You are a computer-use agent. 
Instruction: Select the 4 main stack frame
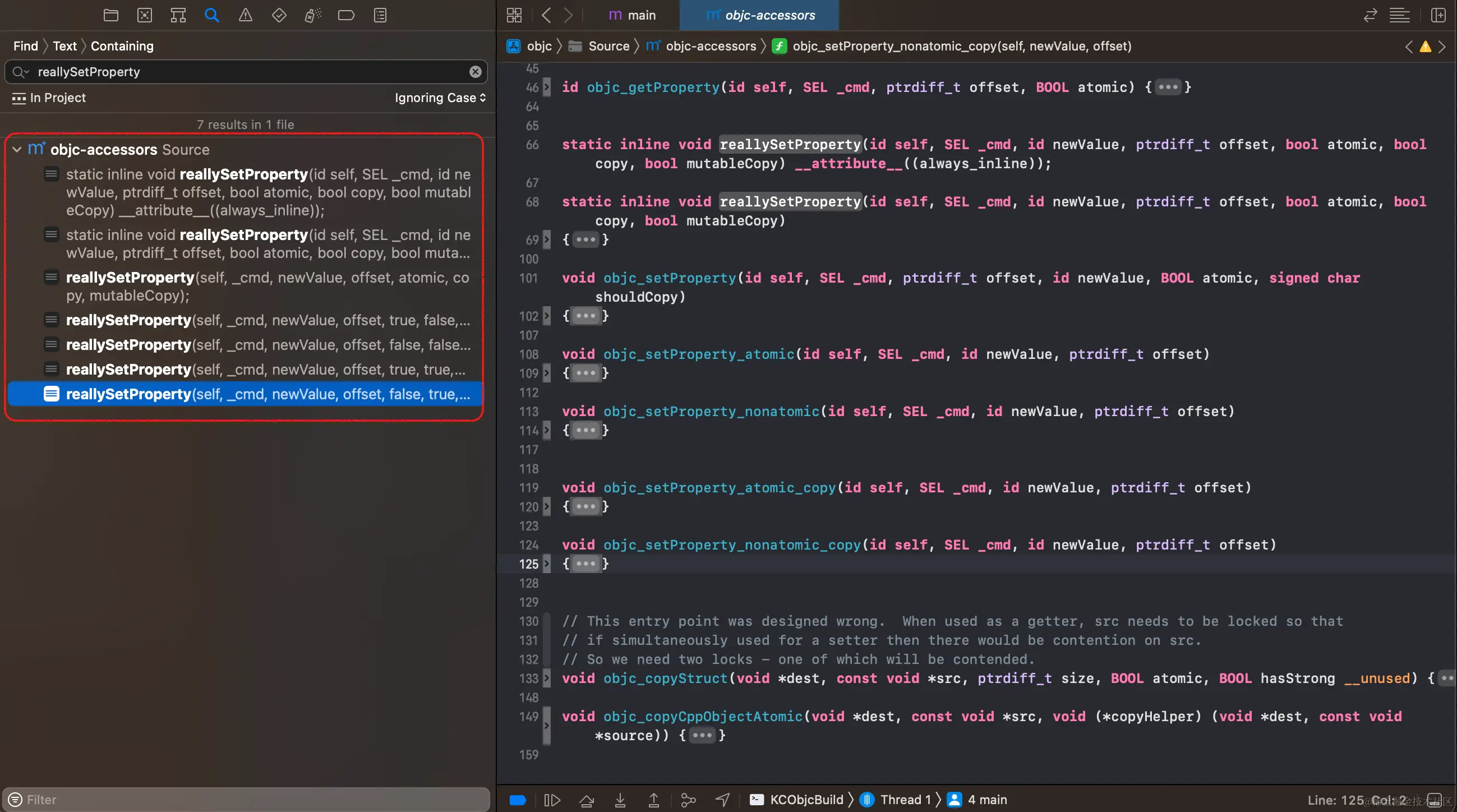click(x=978, y=800)
